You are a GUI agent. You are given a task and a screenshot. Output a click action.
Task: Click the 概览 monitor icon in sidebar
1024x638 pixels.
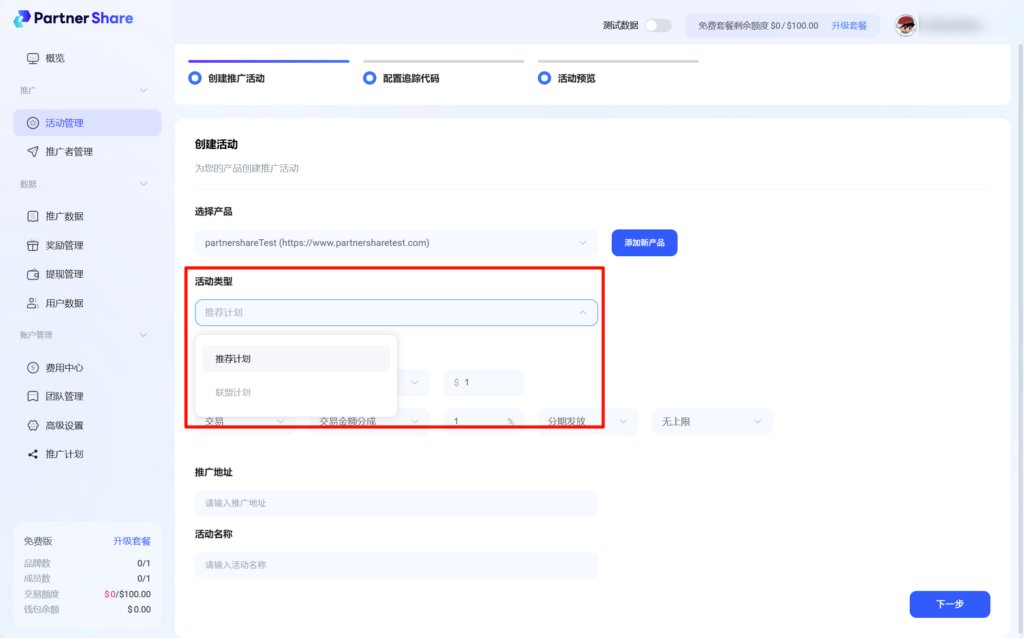coord(33,58)
